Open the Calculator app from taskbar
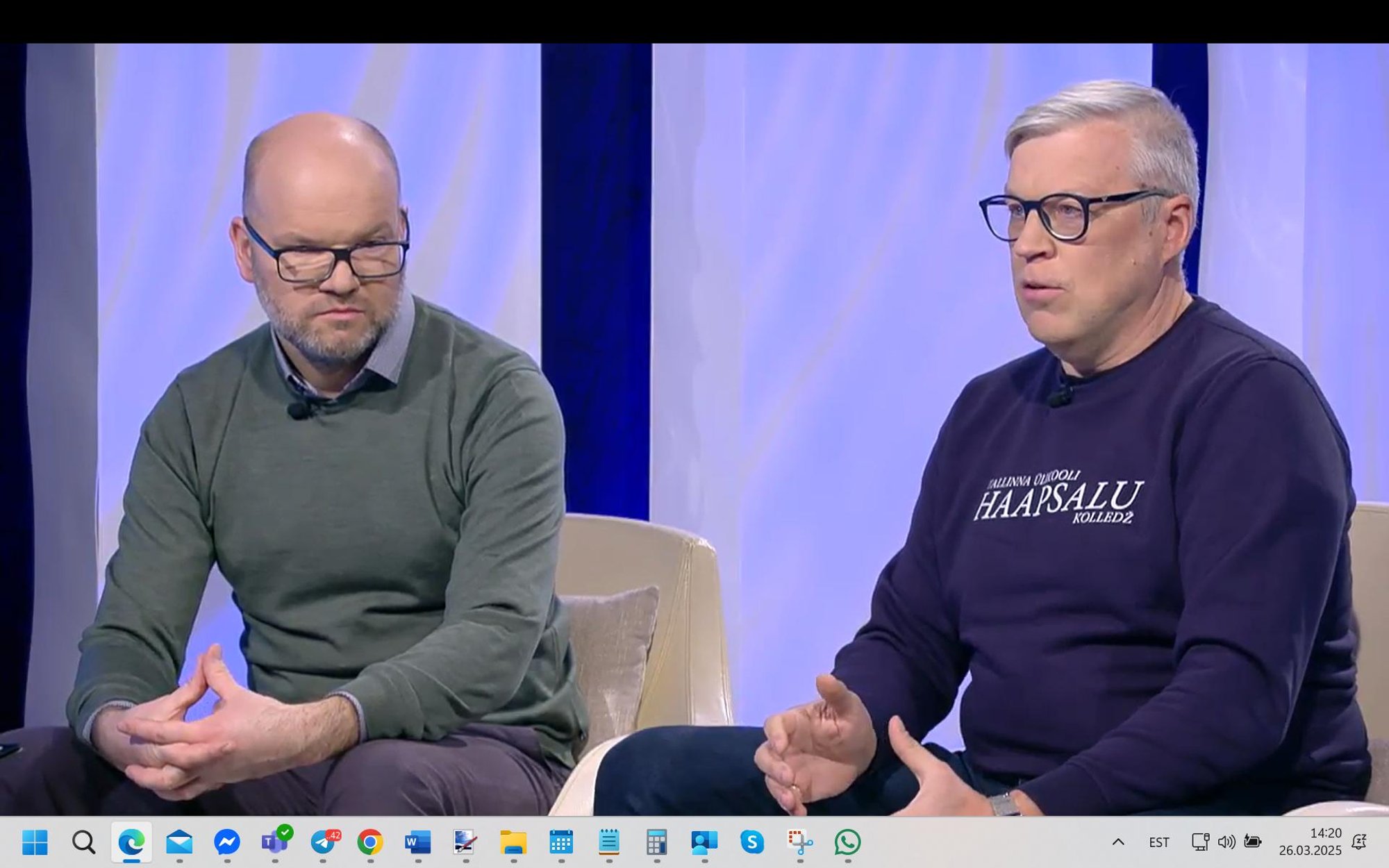 656,842
